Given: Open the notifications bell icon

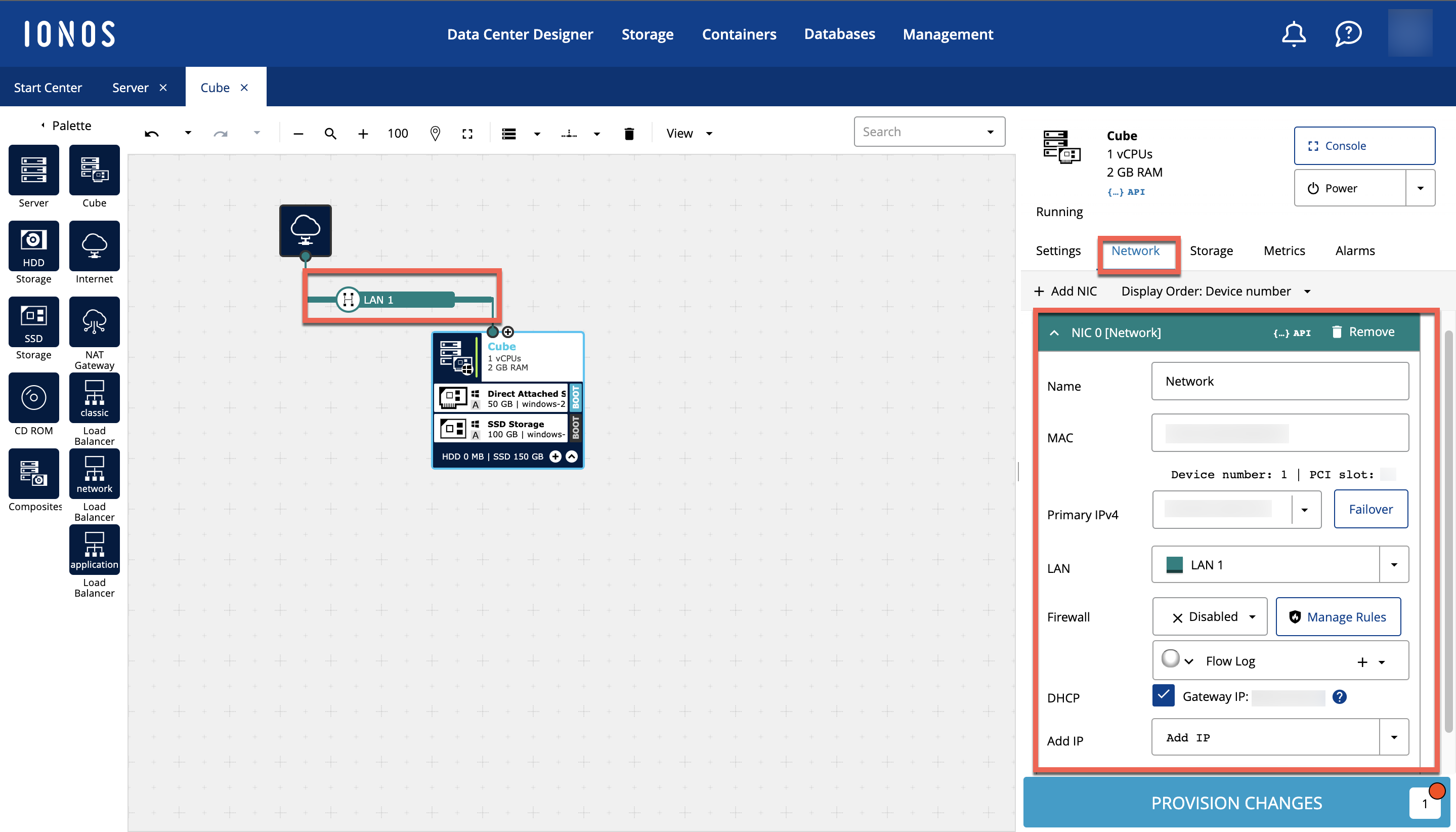Looking at the screenshot, I should point(1294,34).
